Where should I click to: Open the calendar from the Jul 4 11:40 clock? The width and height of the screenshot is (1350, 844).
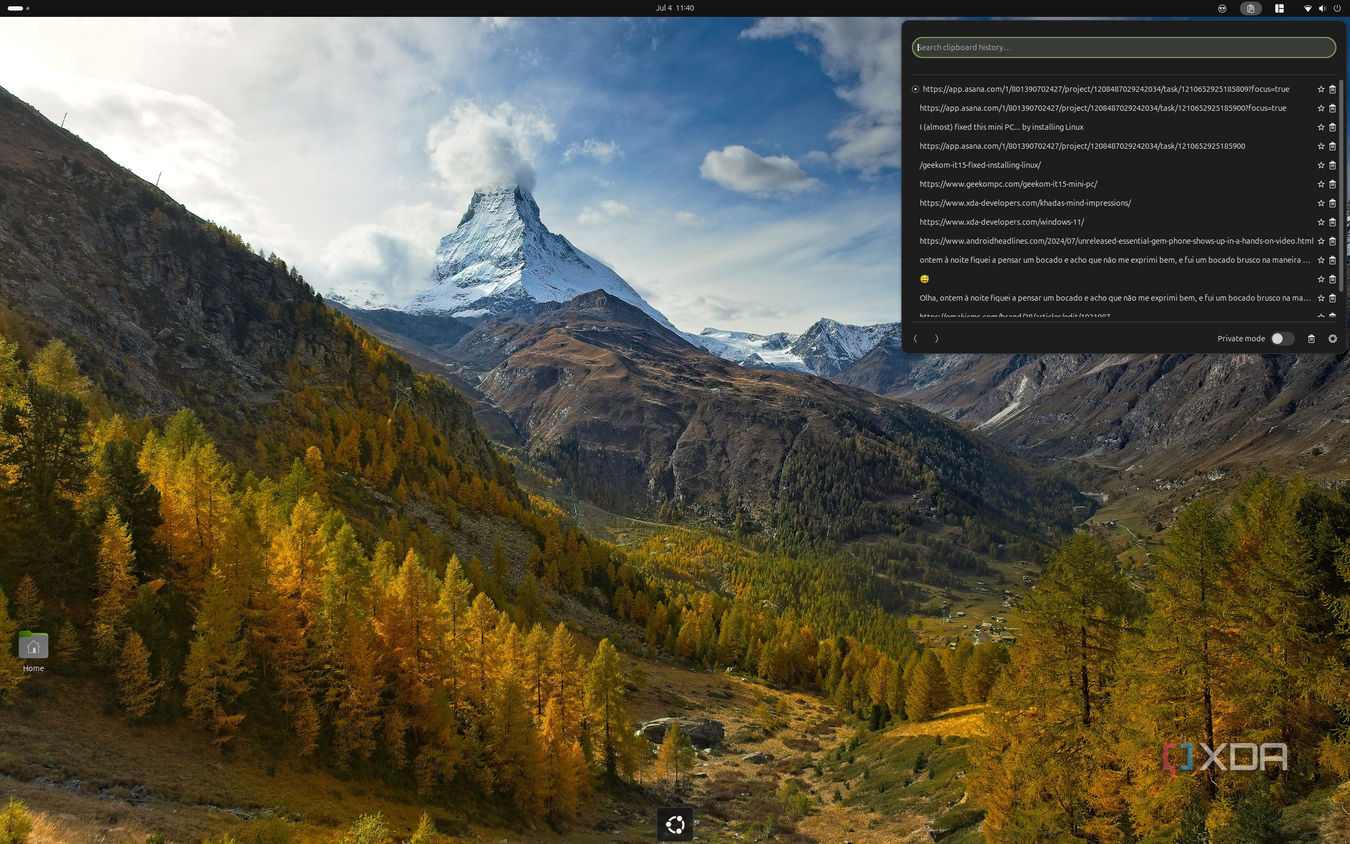[x=675, y=8]
